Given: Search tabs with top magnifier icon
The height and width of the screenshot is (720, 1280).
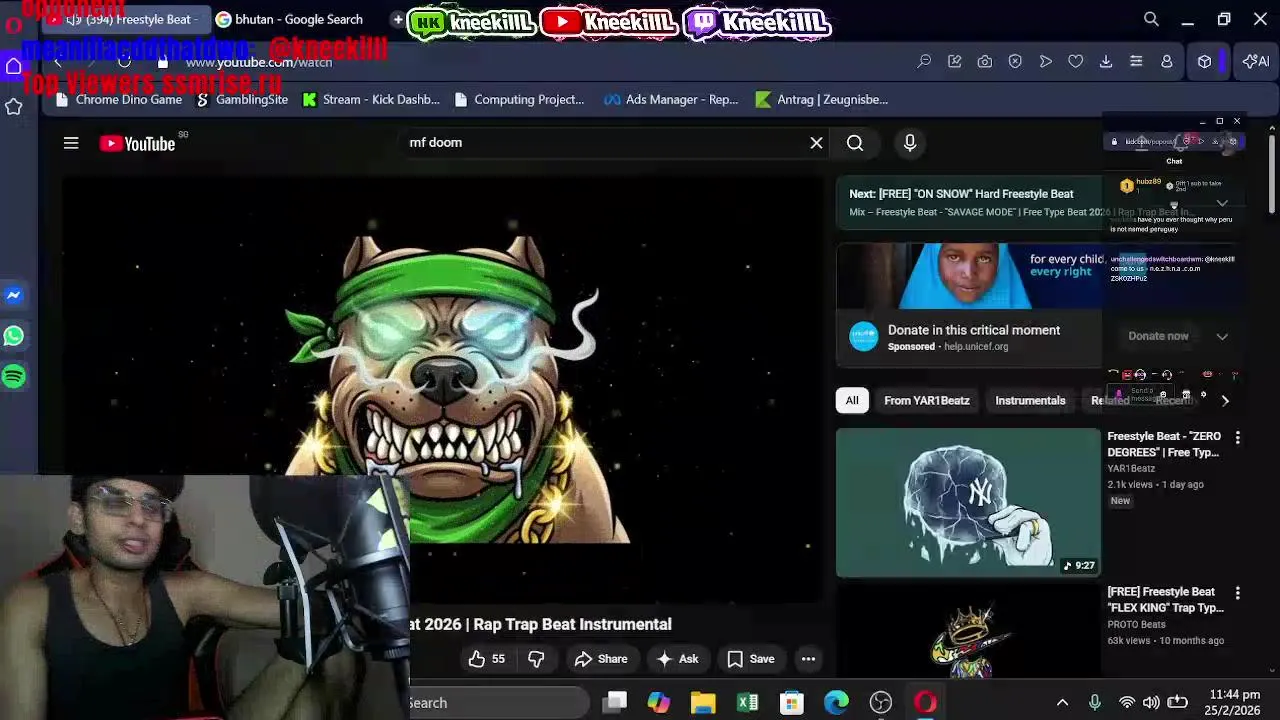Looking at the screenshot, I should [x=1151, y=19].
